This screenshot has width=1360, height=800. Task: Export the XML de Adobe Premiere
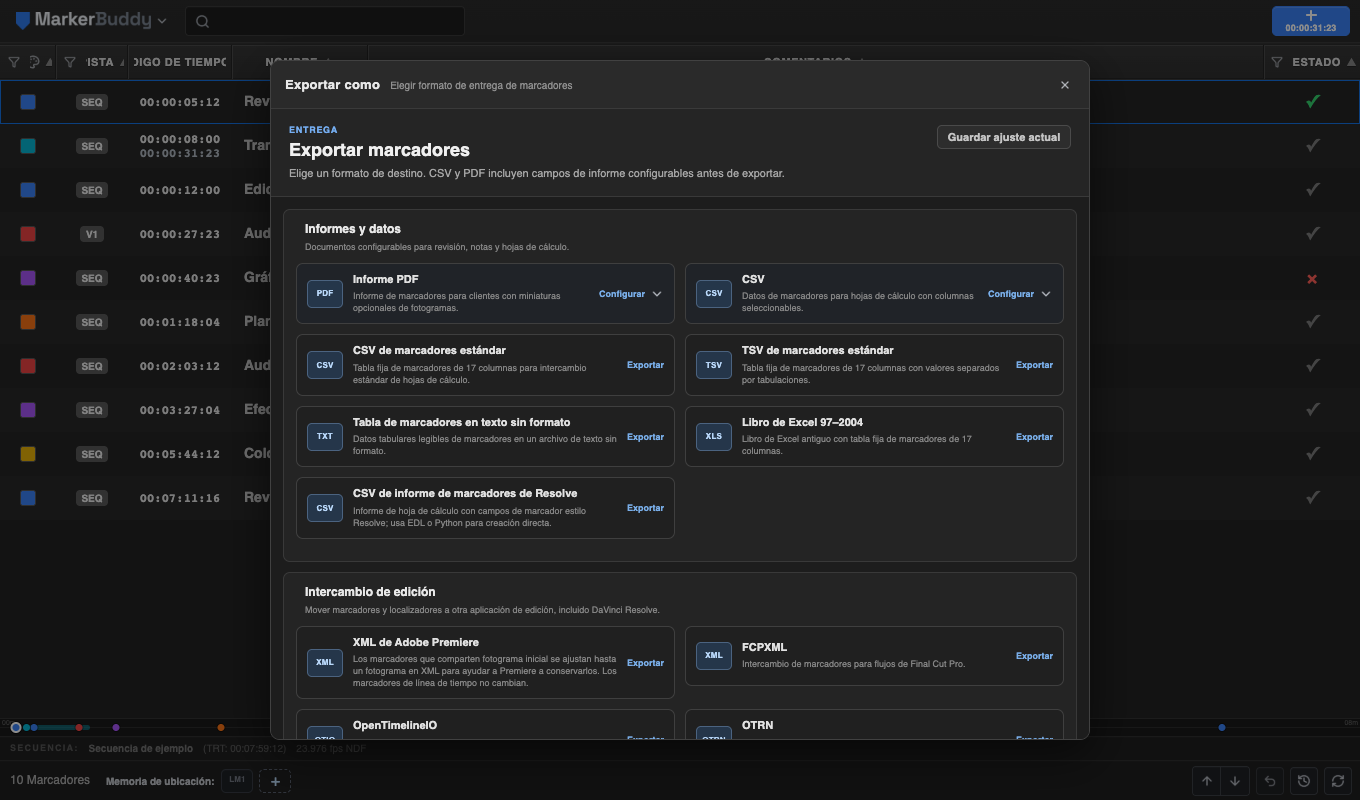click(645, 663)
